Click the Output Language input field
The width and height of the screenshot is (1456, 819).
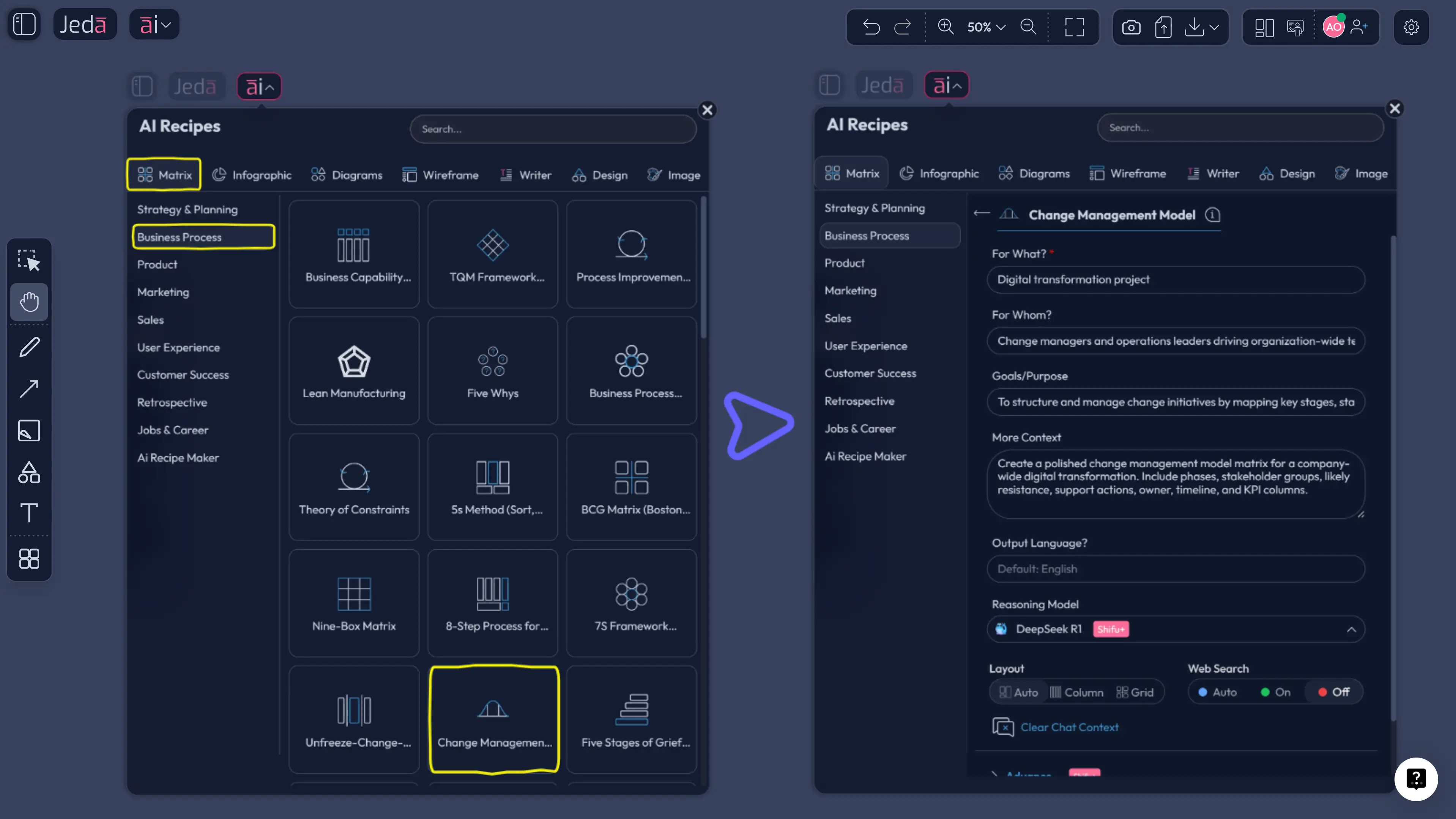pyautogui.click(x=1176, y=569)
